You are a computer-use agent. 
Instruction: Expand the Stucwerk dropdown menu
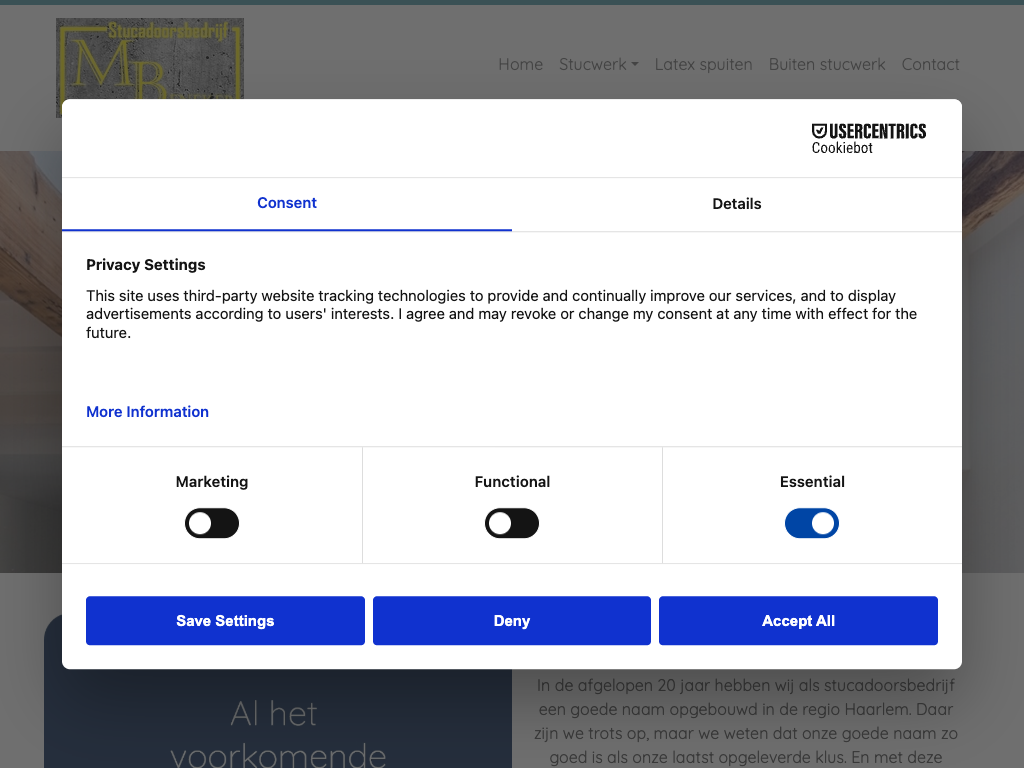tap(598, 64)
